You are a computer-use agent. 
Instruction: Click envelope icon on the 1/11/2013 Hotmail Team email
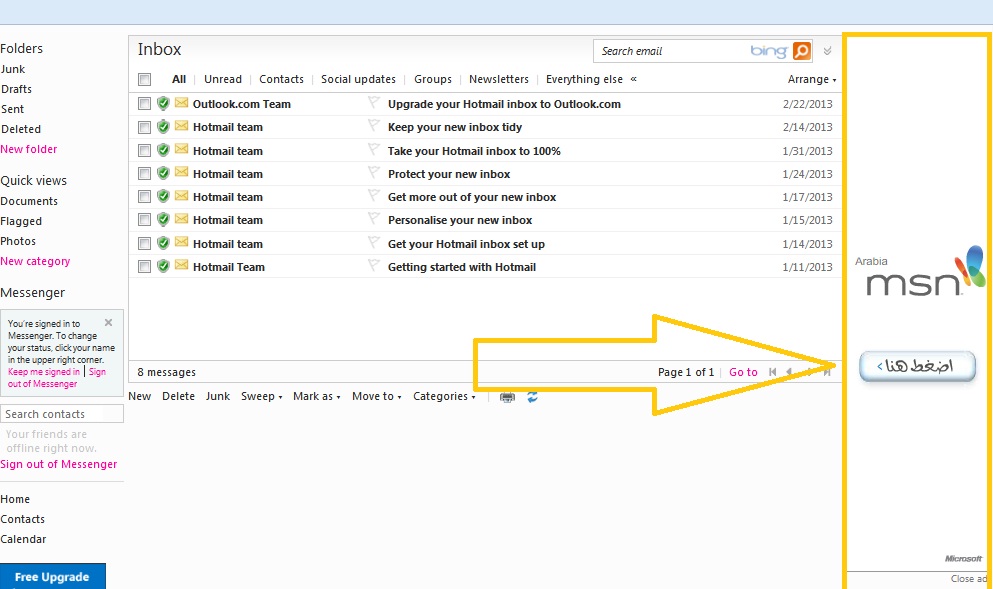pyautogui.click(x=182, y=265)
